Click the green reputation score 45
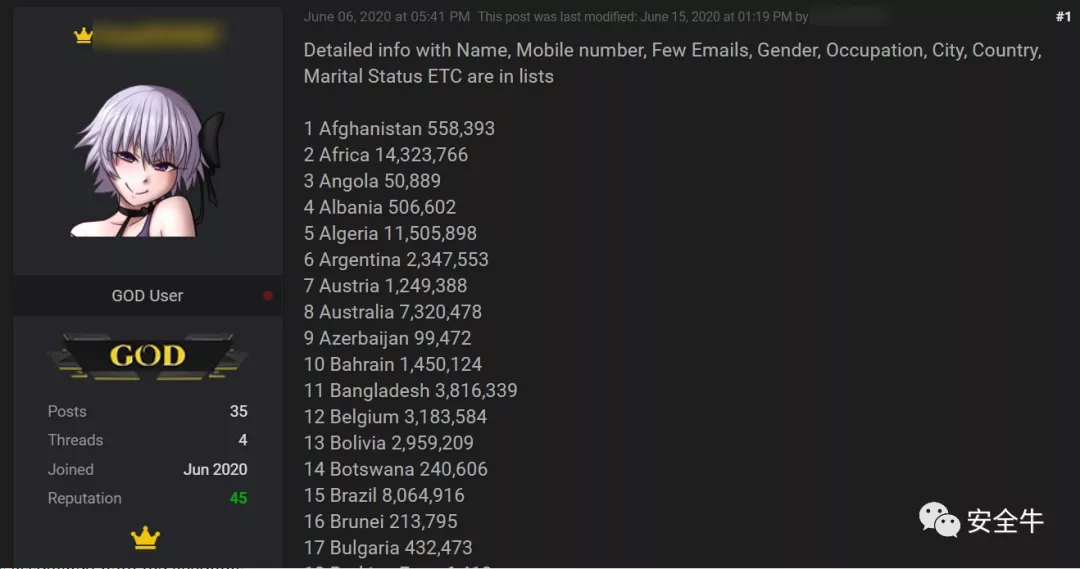The image size is (1080, 569). [238, 498]
